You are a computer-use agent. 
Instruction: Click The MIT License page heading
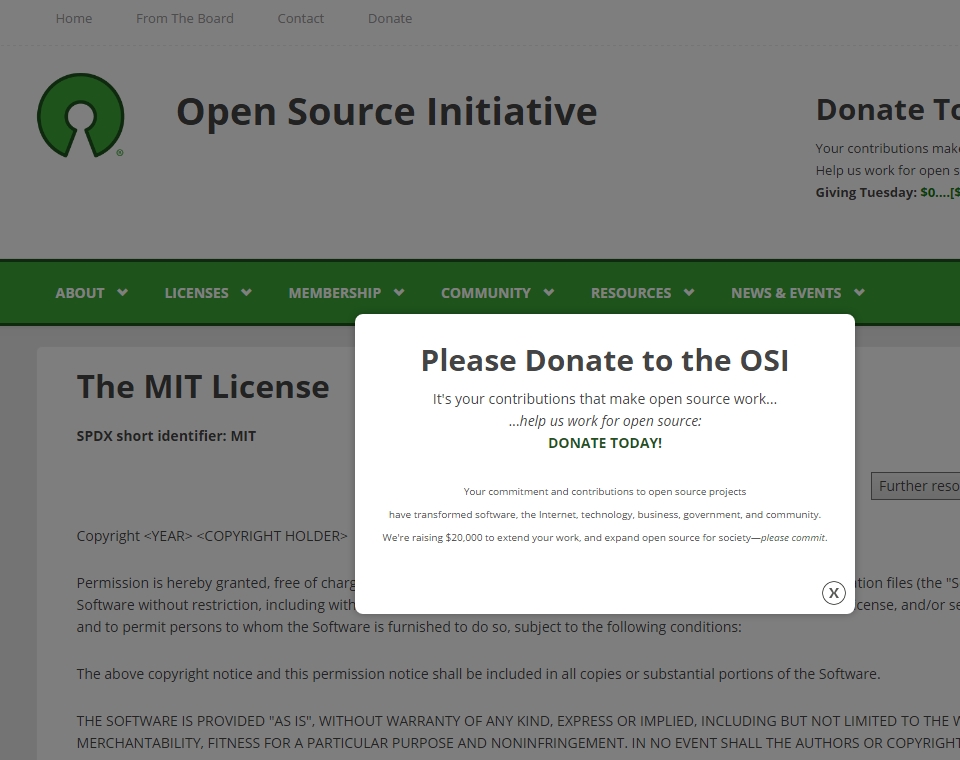coord(203,386)
